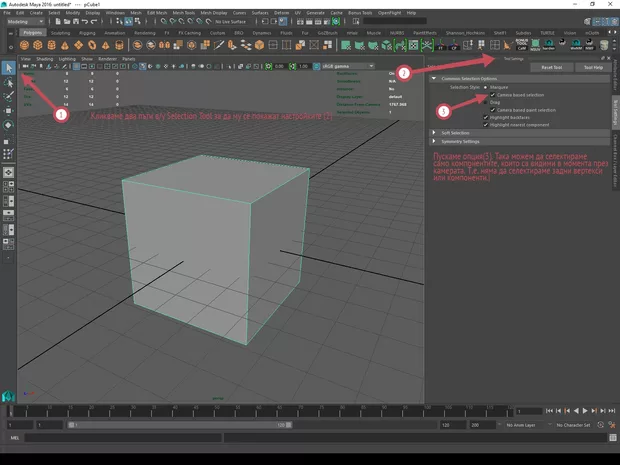The image size is (620, 465).
Task: Click the Tool Help button
Action: point(592,68)
